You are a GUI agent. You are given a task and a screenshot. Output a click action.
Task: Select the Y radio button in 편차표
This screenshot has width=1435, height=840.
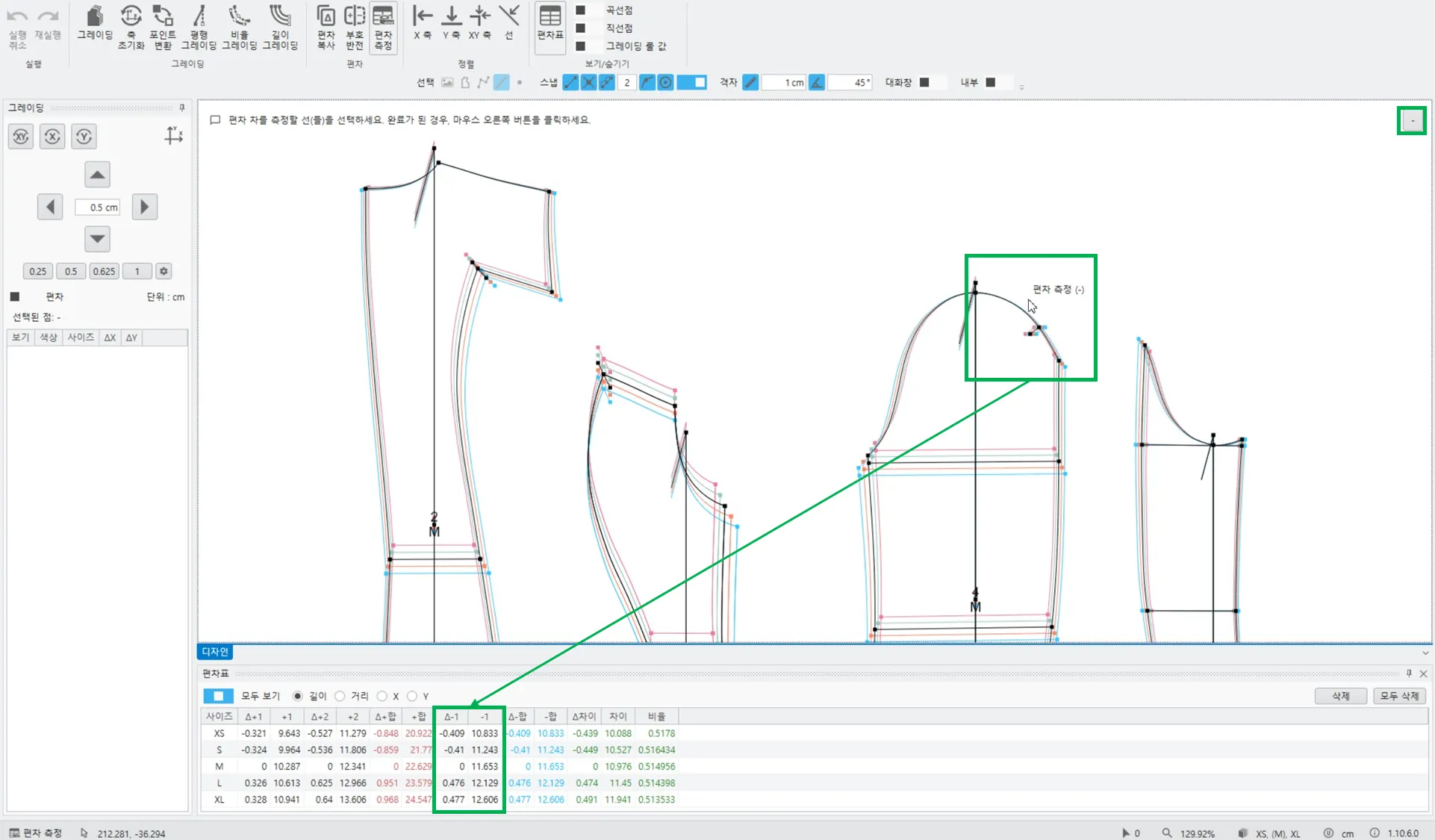tap(412, 696)
